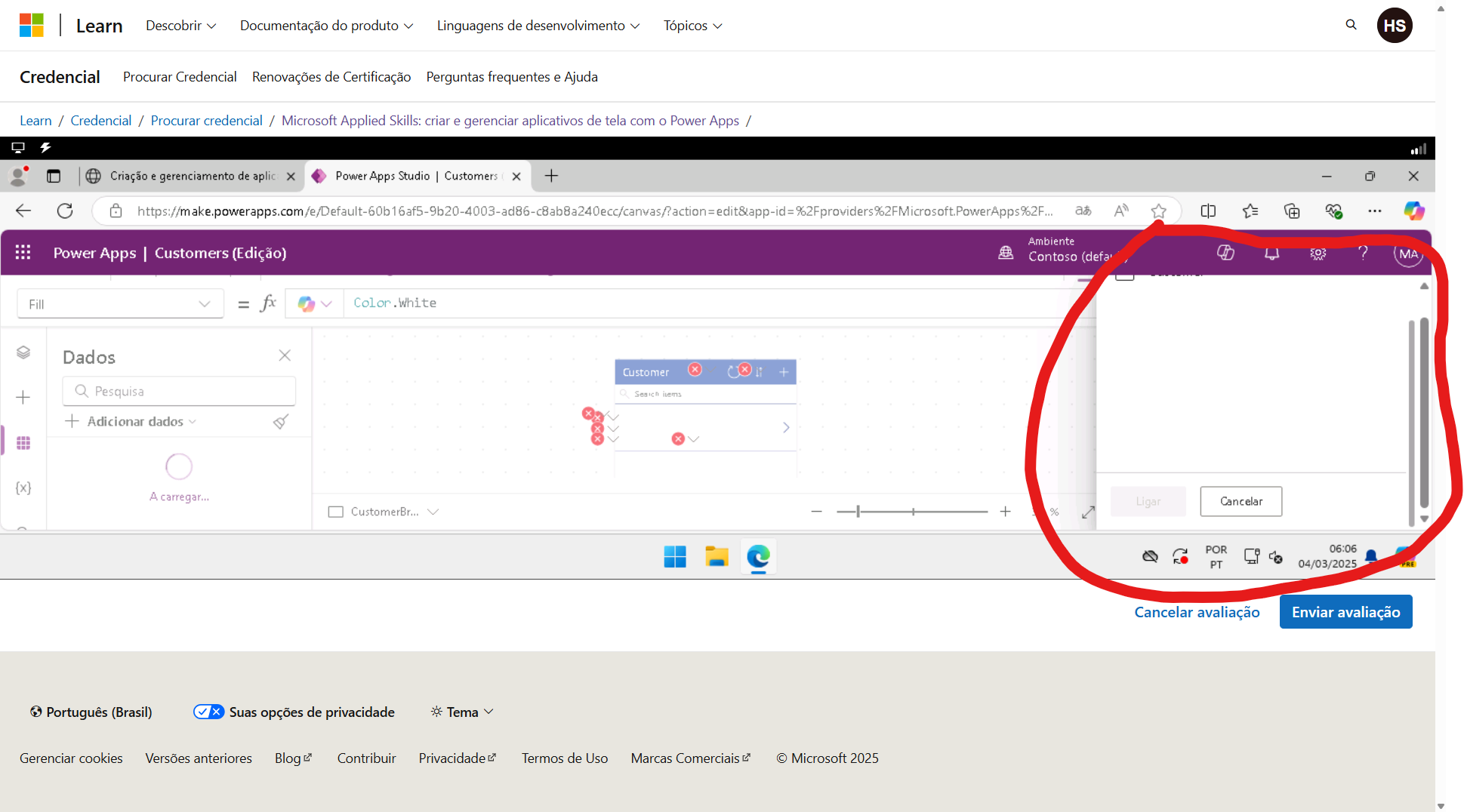
Task: Open the Variables {x} icon
Action: coord(23,488)
